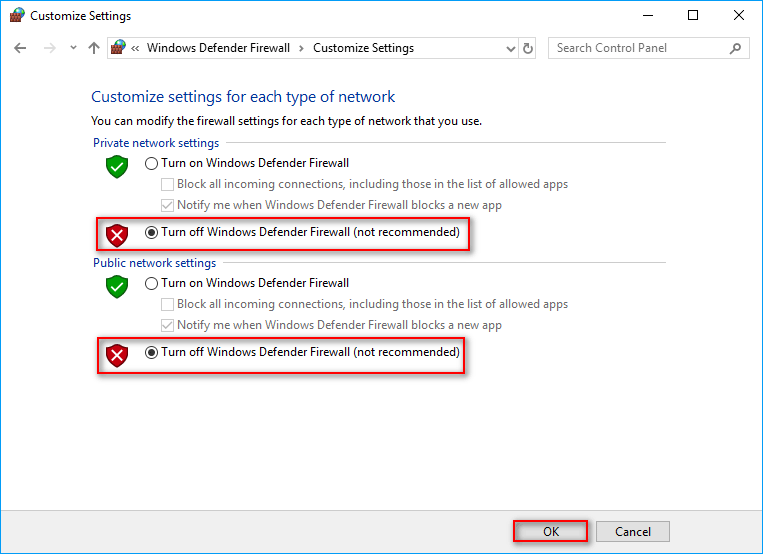Maximize the Customize Settings window

click(x=693, y=16)
